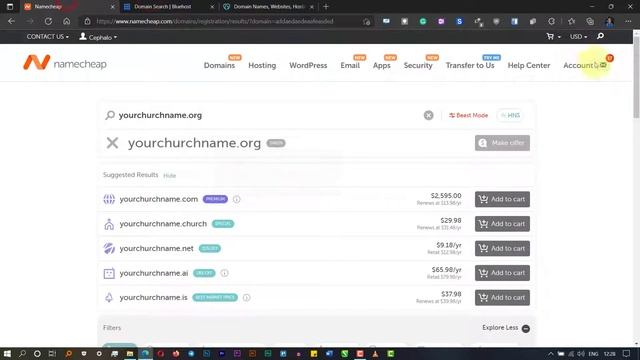
Task: Open the Apps menu
Action: [x=382, y=65]
